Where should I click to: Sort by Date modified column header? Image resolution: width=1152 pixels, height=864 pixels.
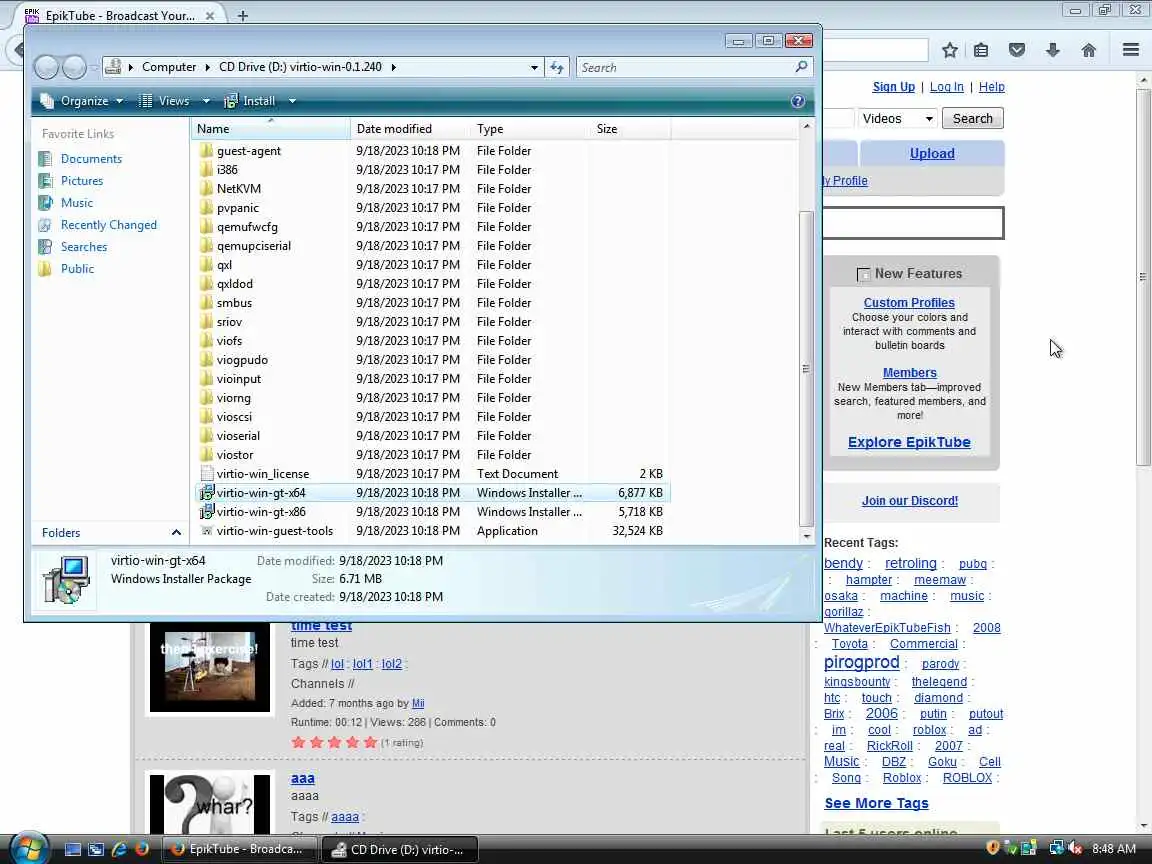[411, 129]
